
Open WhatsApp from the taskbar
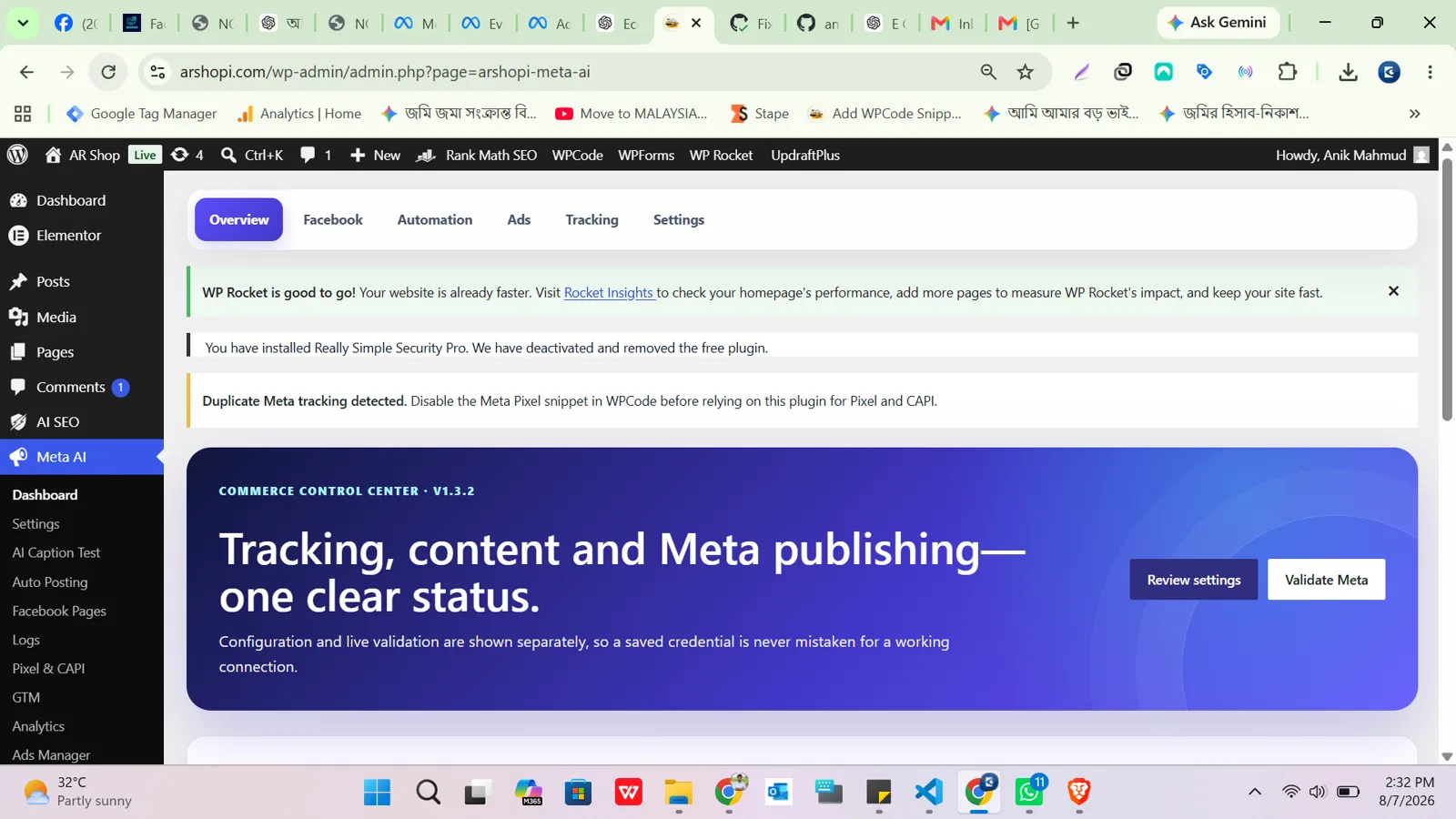(1029, 792)
